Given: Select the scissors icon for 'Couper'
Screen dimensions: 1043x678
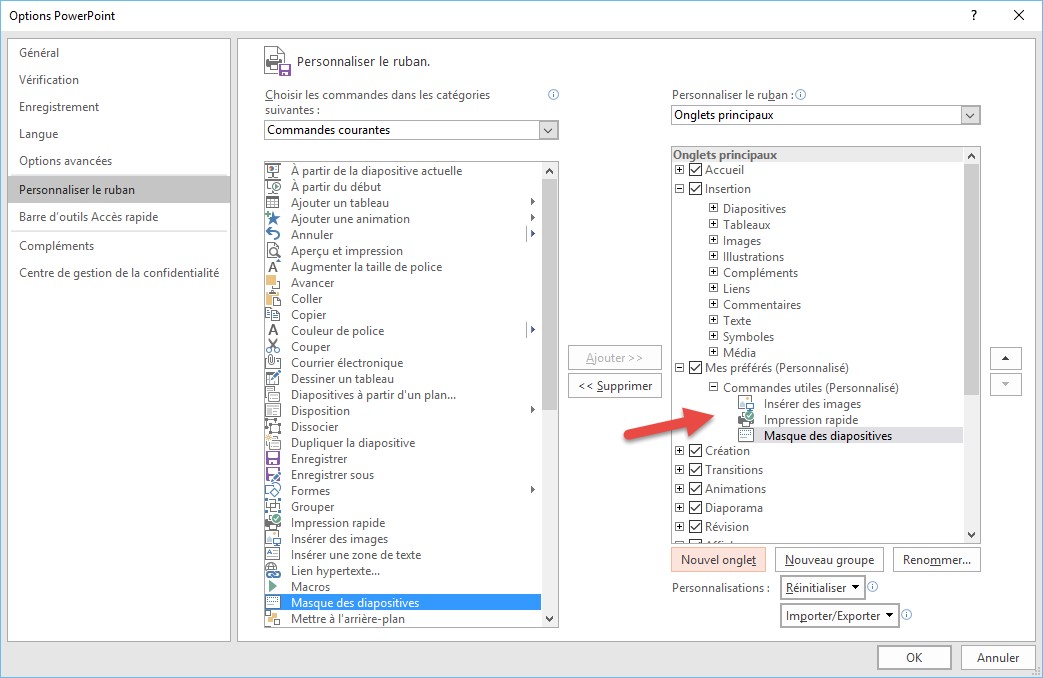Looking at the screenshot, I should 273,346.
